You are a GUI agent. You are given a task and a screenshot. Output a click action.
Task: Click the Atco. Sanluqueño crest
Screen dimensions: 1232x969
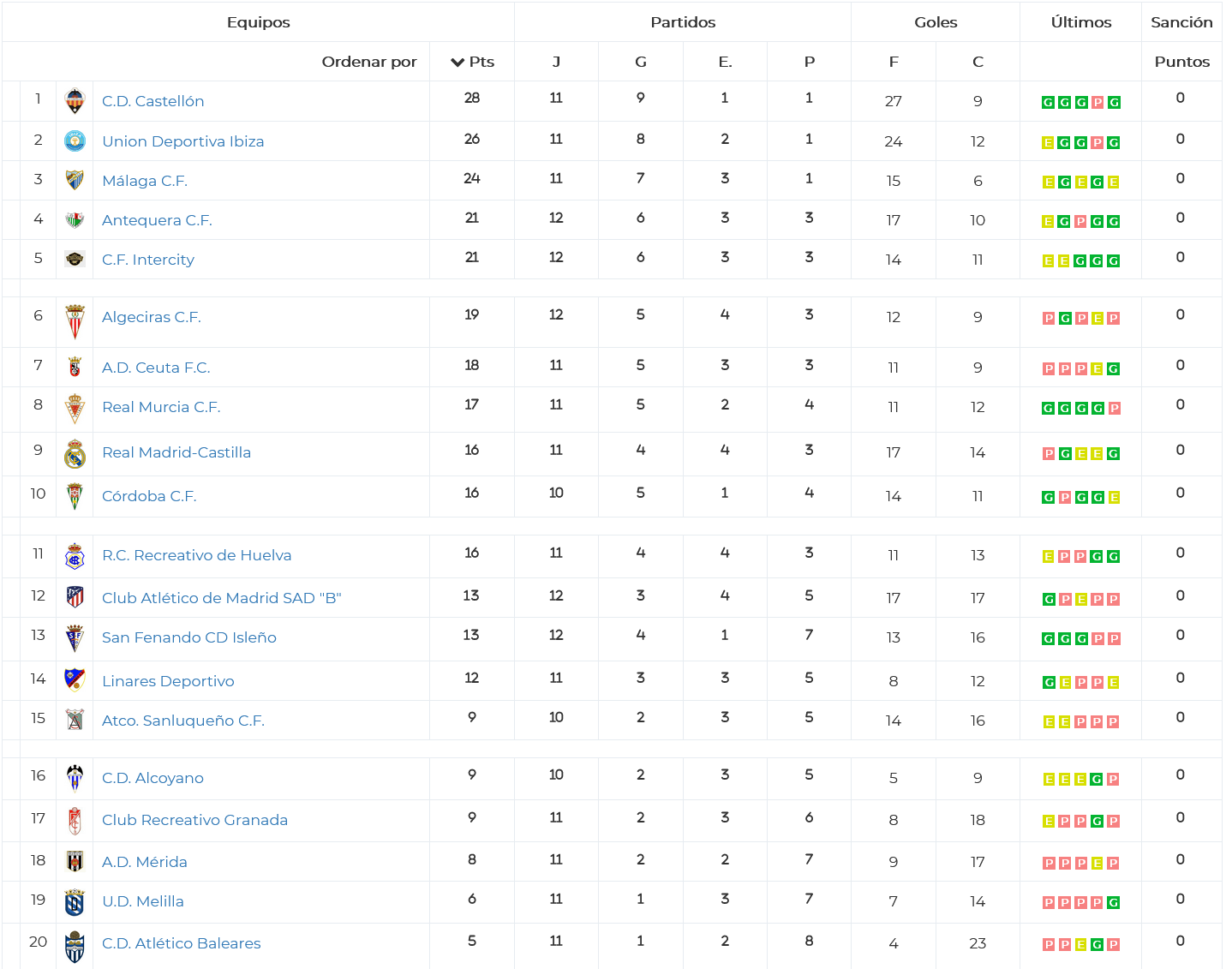(75, 720)
